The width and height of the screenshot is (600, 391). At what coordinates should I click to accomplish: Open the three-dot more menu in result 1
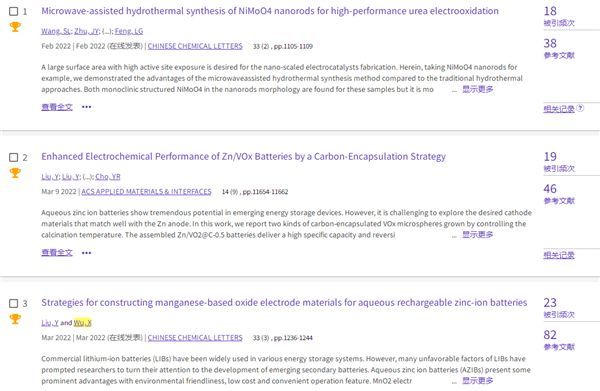tap(86, 107)
